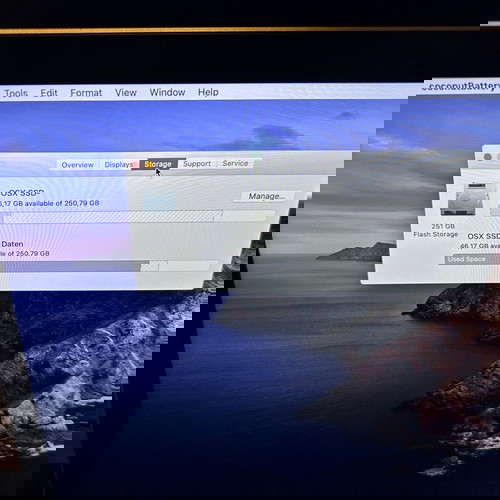Click the 251 GB Flash Storage label
Viewport: 500px width, 500px height.
pos(436,230)
